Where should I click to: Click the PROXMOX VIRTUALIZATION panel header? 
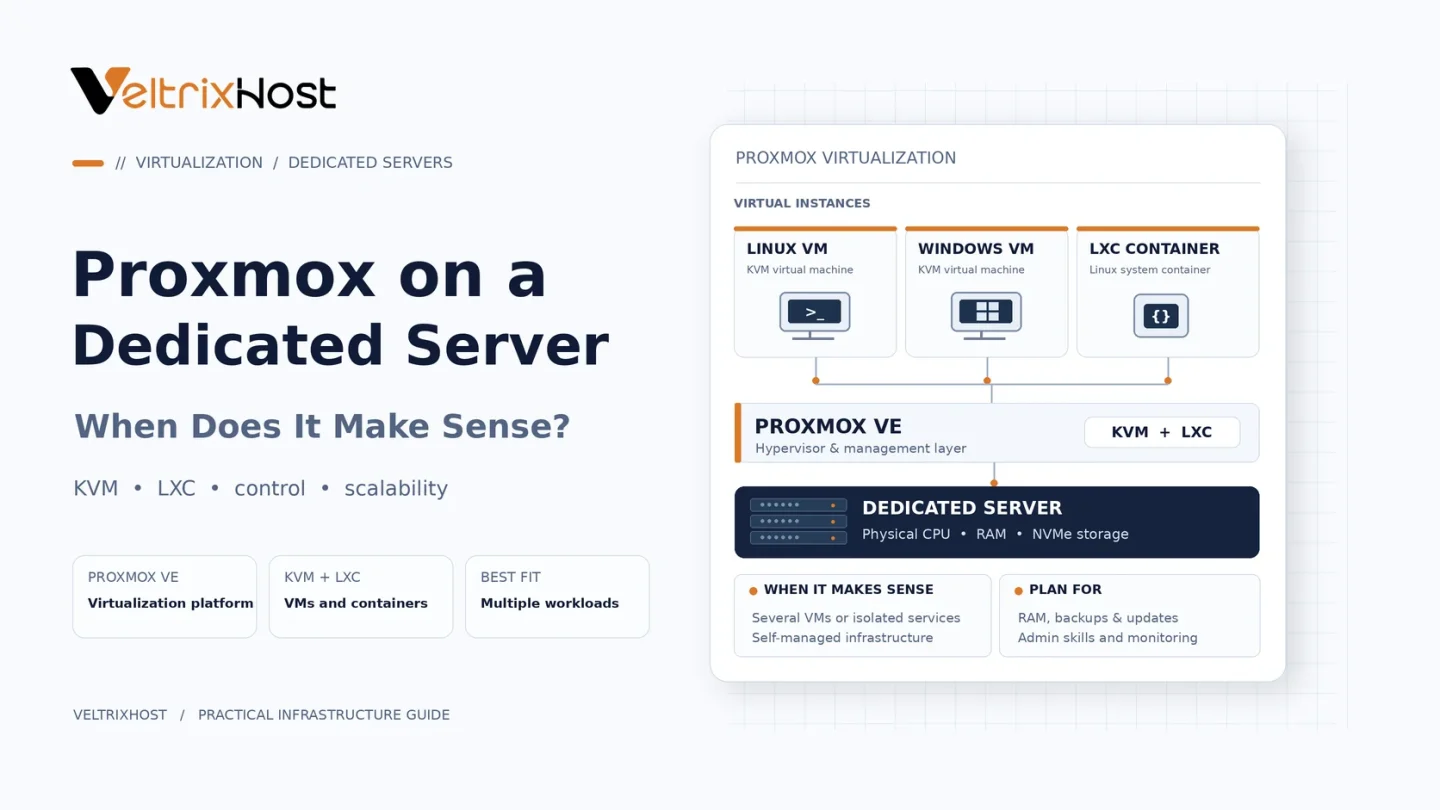pyautogui.click(x=846, y=158)
